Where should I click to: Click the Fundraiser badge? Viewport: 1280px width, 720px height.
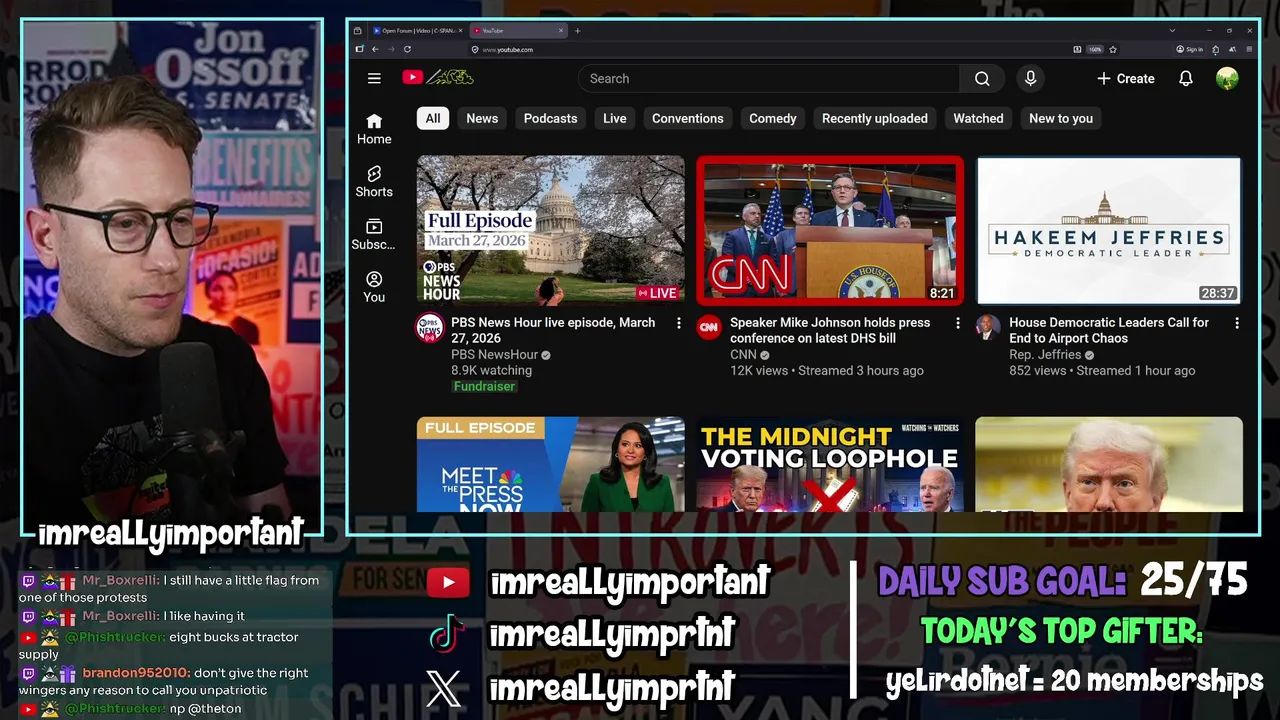pyautogui.click(x=484, y=386)
